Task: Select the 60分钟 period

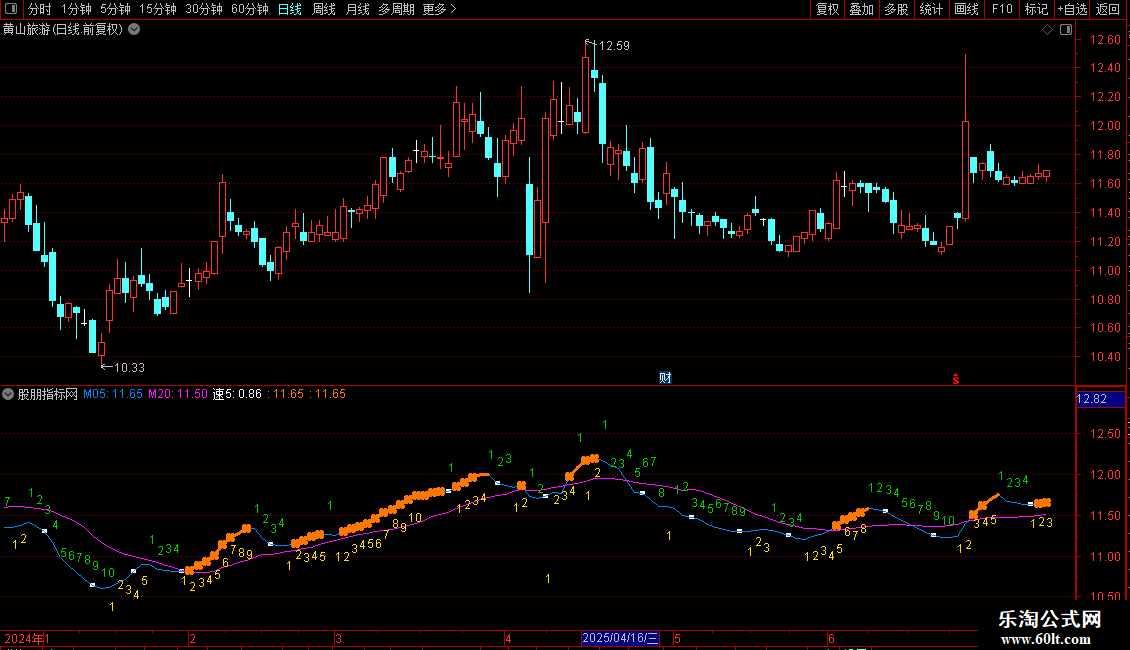Action: pos(249,9)
